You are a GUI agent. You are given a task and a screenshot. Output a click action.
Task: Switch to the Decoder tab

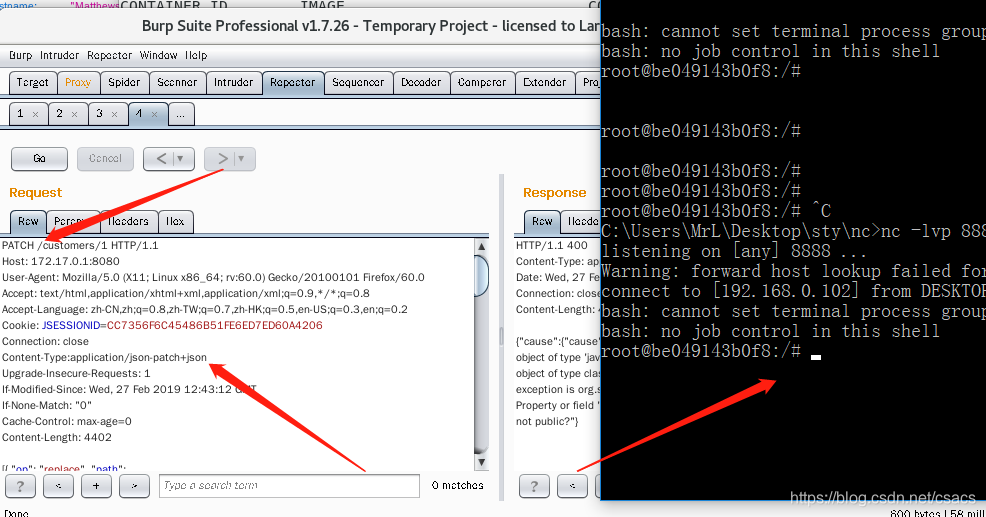click(x=421, y=82)
